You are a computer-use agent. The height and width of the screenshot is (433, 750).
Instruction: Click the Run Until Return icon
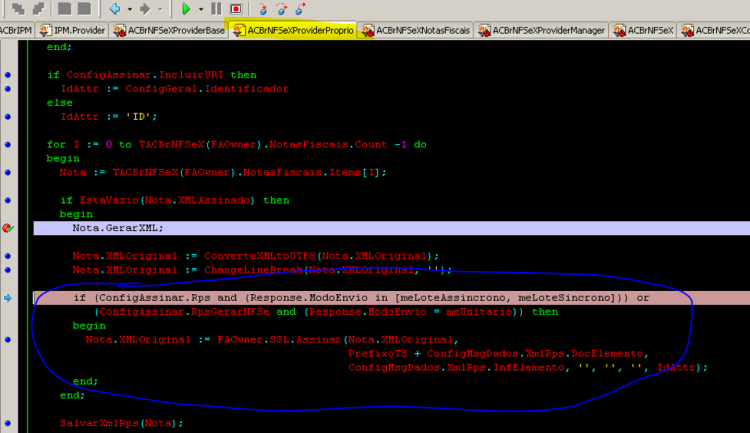tap(300, 9)
